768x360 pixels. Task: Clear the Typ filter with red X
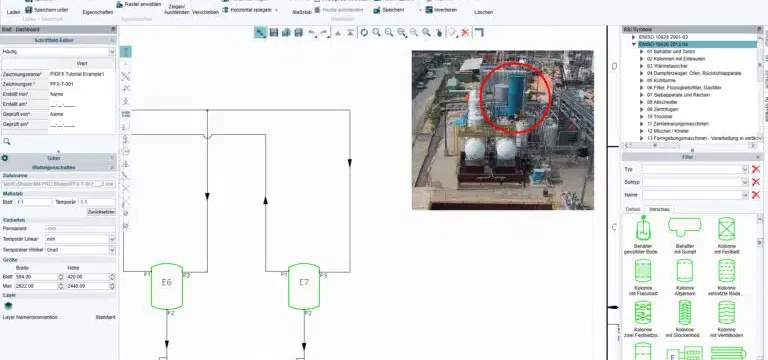756,169
